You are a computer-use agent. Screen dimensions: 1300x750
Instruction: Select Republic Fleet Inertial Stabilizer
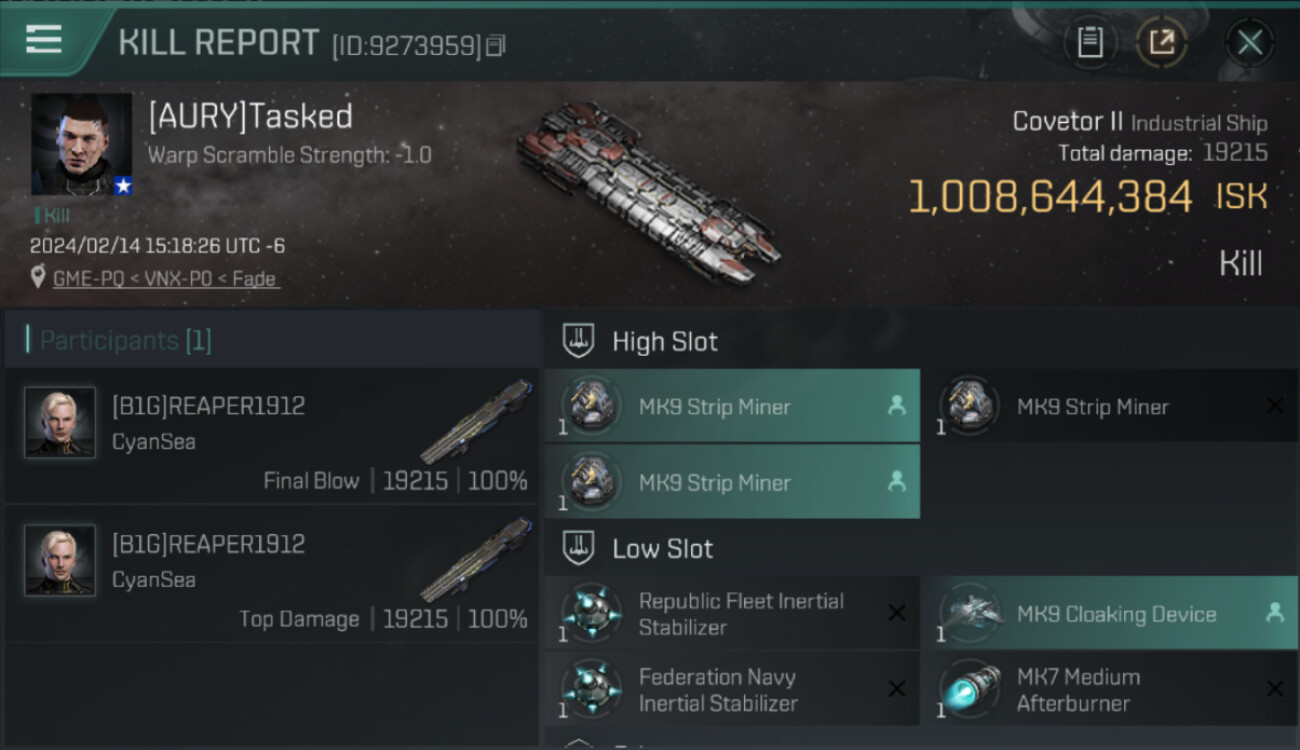tap(732, 614)
